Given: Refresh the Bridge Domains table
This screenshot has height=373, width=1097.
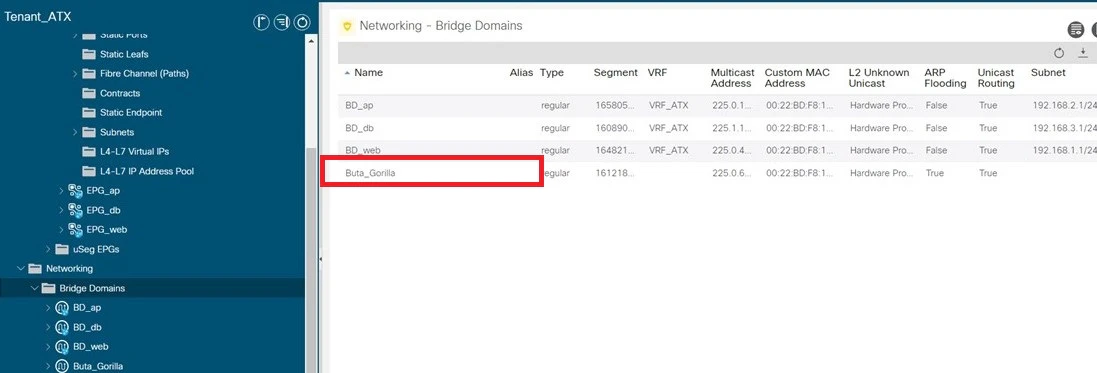Looking at the screenshot, I should click(1059, 53).
